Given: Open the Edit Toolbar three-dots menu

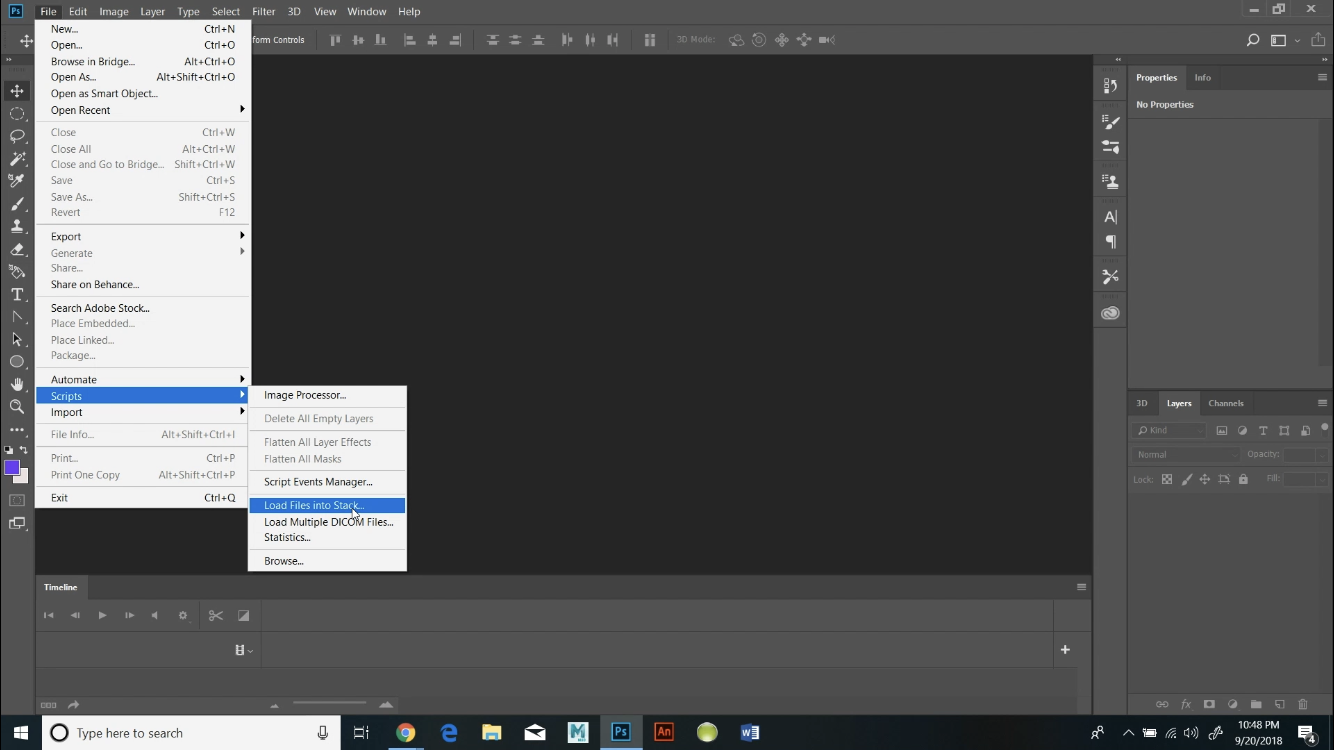Looking at the screenshot, I should pyautogui.click(x=17, y=430).
